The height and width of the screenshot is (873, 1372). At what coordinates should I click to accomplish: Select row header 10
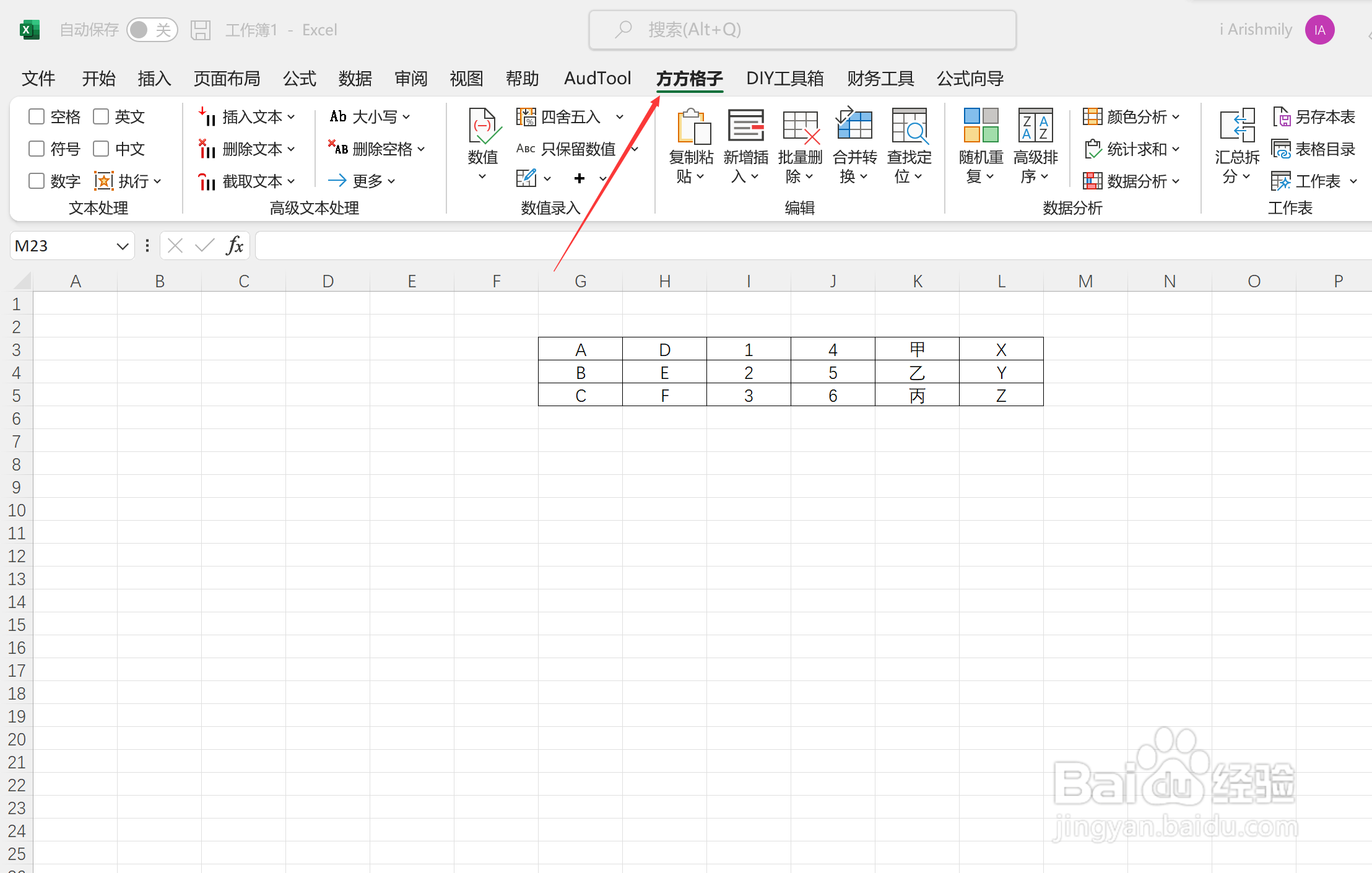pos(17,510)
